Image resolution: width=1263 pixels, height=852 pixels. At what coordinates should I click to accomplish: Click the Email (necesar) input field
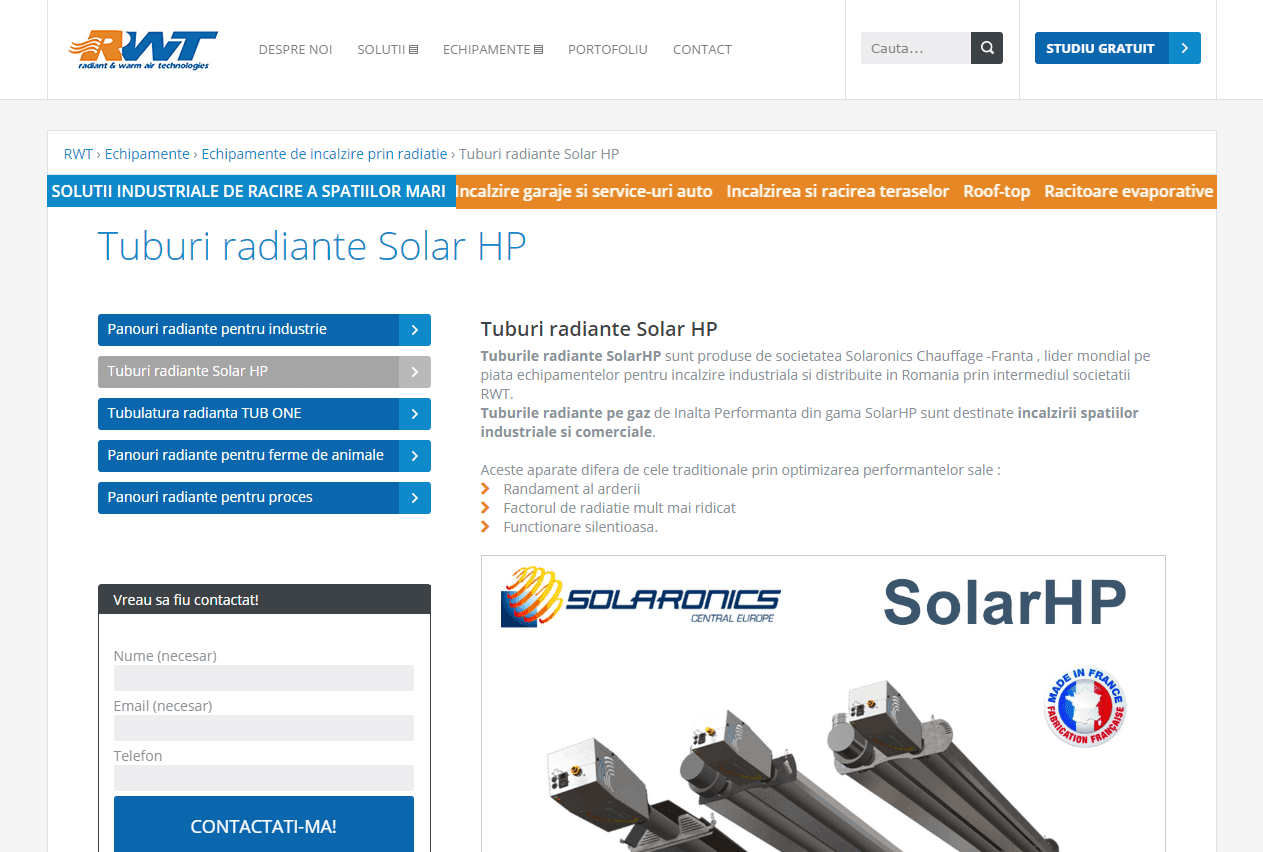tap(264, 728)
